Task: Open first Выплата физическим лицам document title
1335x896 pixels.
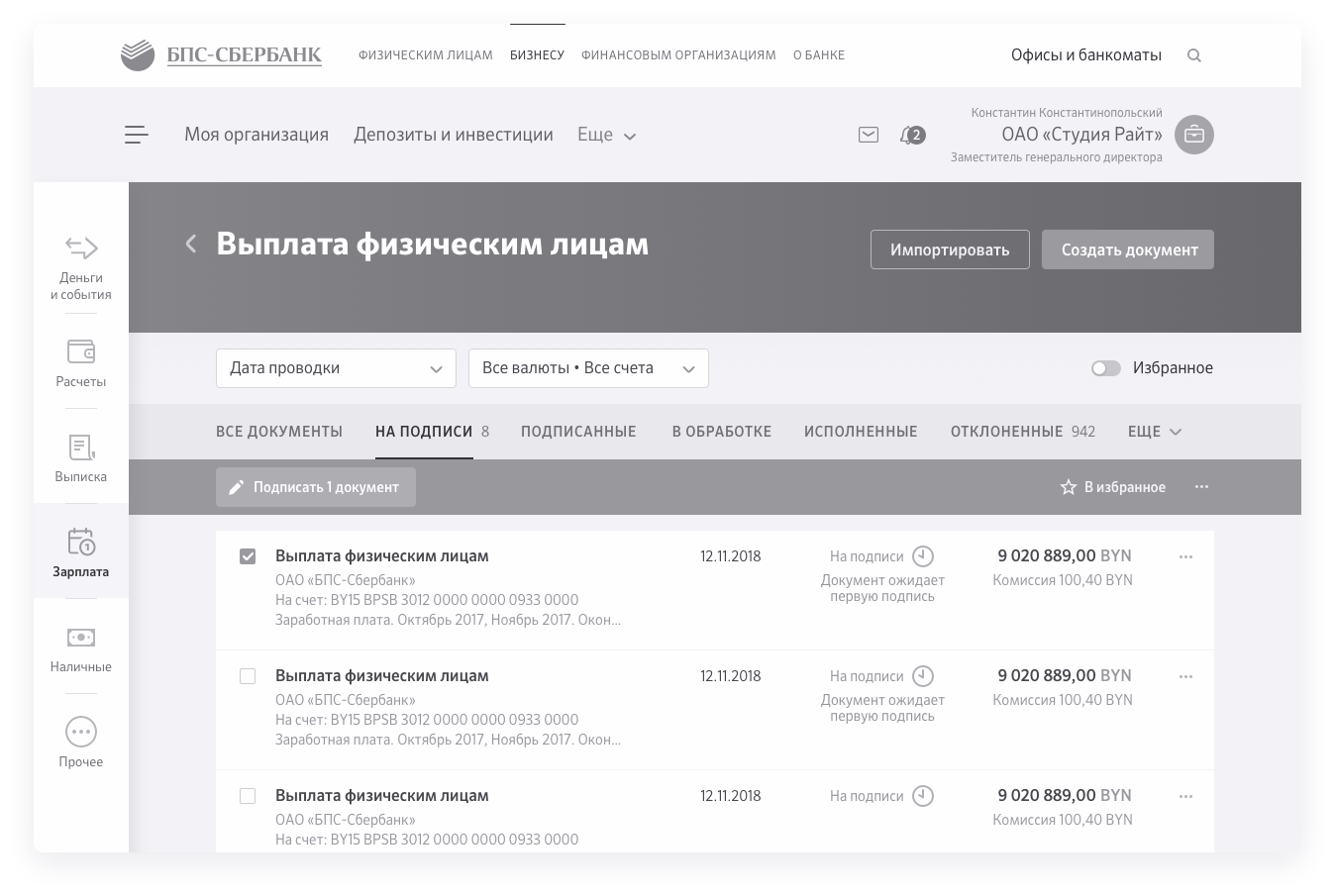Action: [382, 556]
